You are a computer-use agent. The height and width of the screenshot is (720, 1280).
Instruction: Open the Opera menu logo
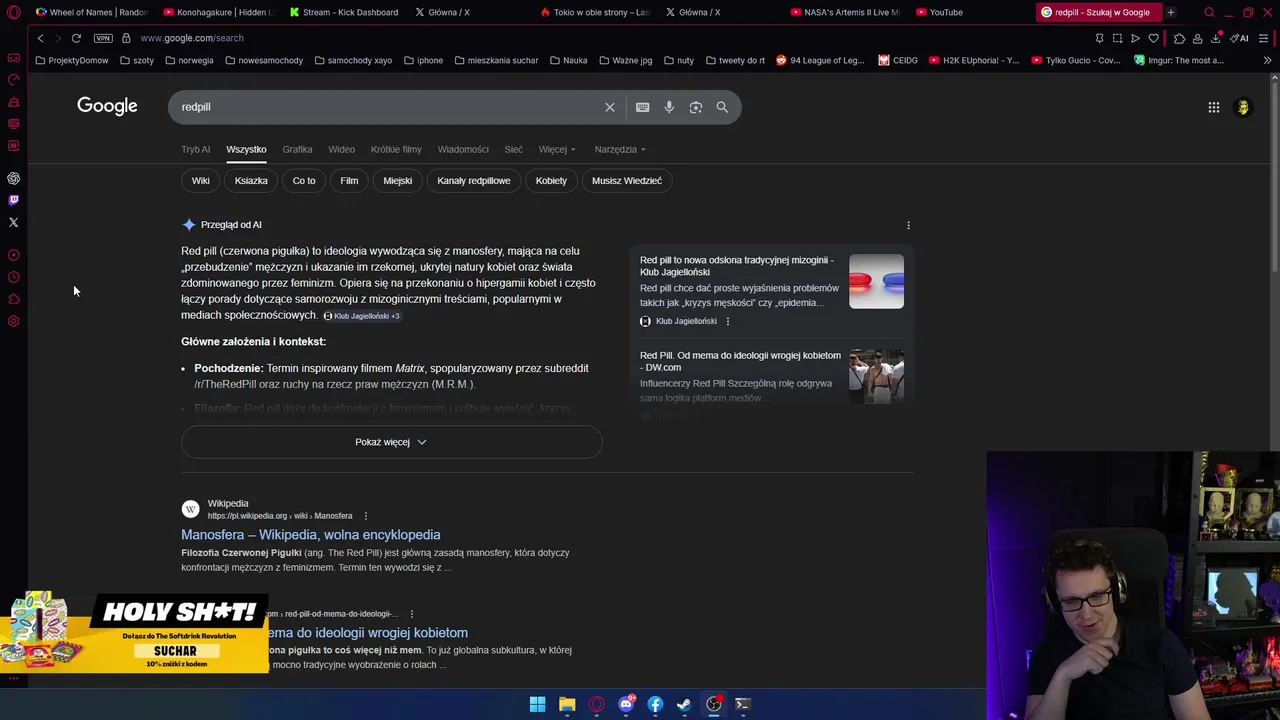pos(14,12)
